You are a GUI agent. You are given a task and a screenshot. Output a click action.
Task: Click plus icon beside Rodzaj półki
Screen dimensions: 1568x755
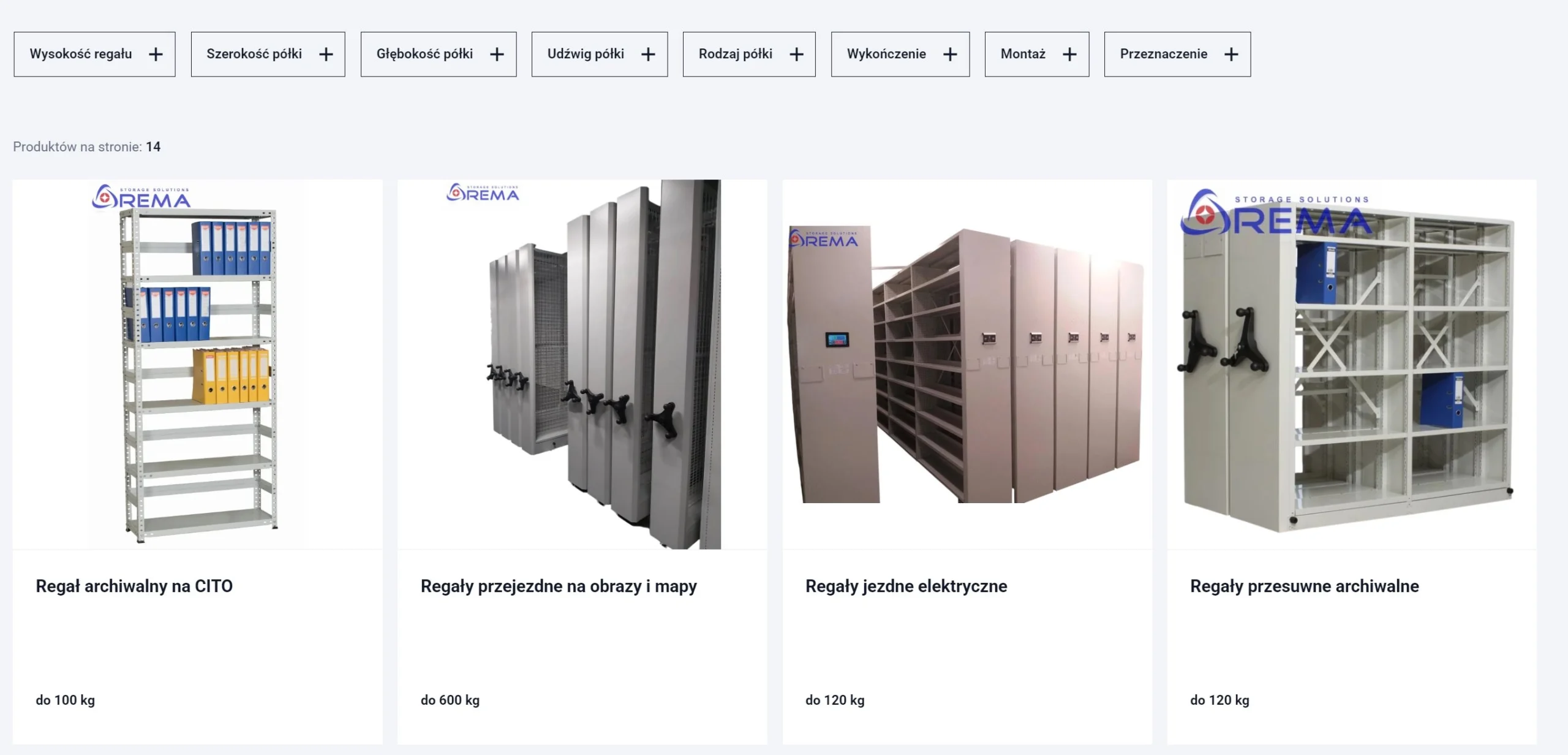pyautogui.click(x=796, y=55)
